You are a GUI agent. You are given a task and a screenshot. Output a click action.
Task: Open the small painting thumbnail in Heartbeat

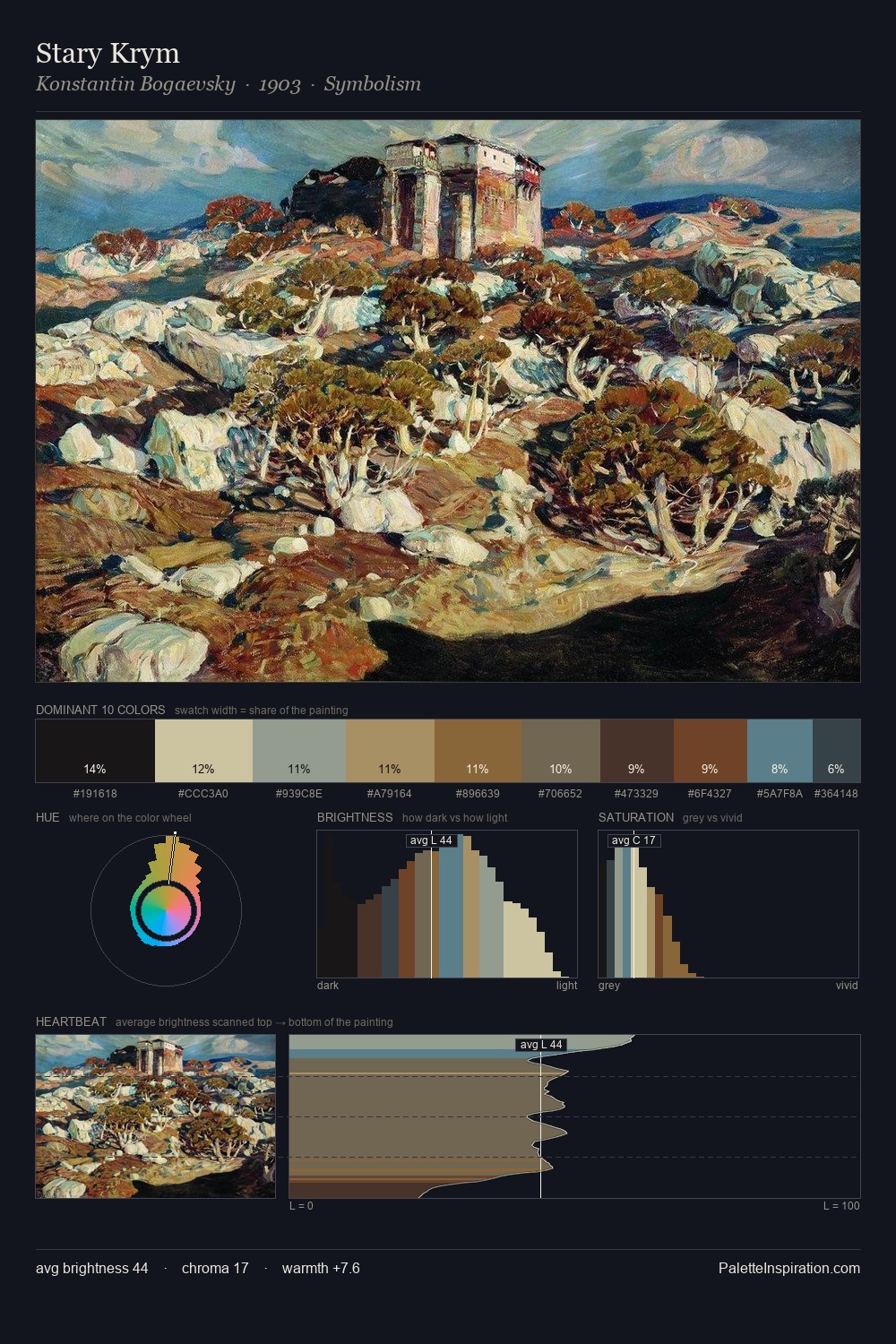pyautogui.click(x=156, y=1116)
